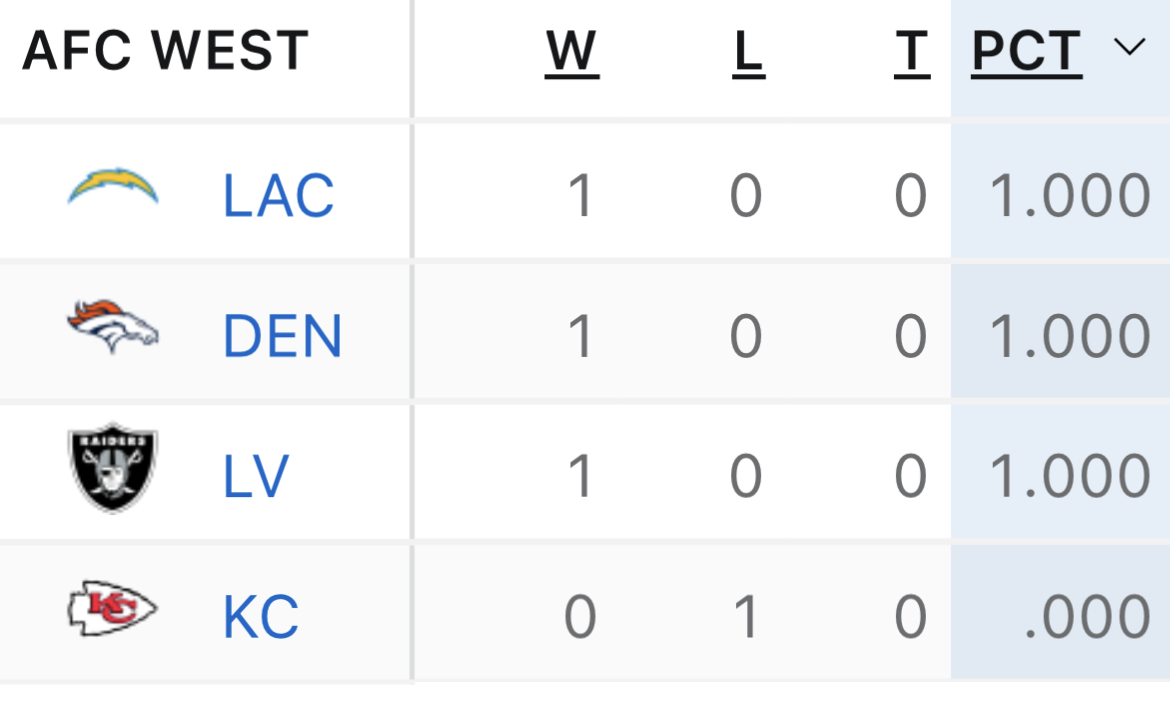Click the sort chevron next to PCT
Screen dimensions: 1170x704
[x=1130, y=48]
